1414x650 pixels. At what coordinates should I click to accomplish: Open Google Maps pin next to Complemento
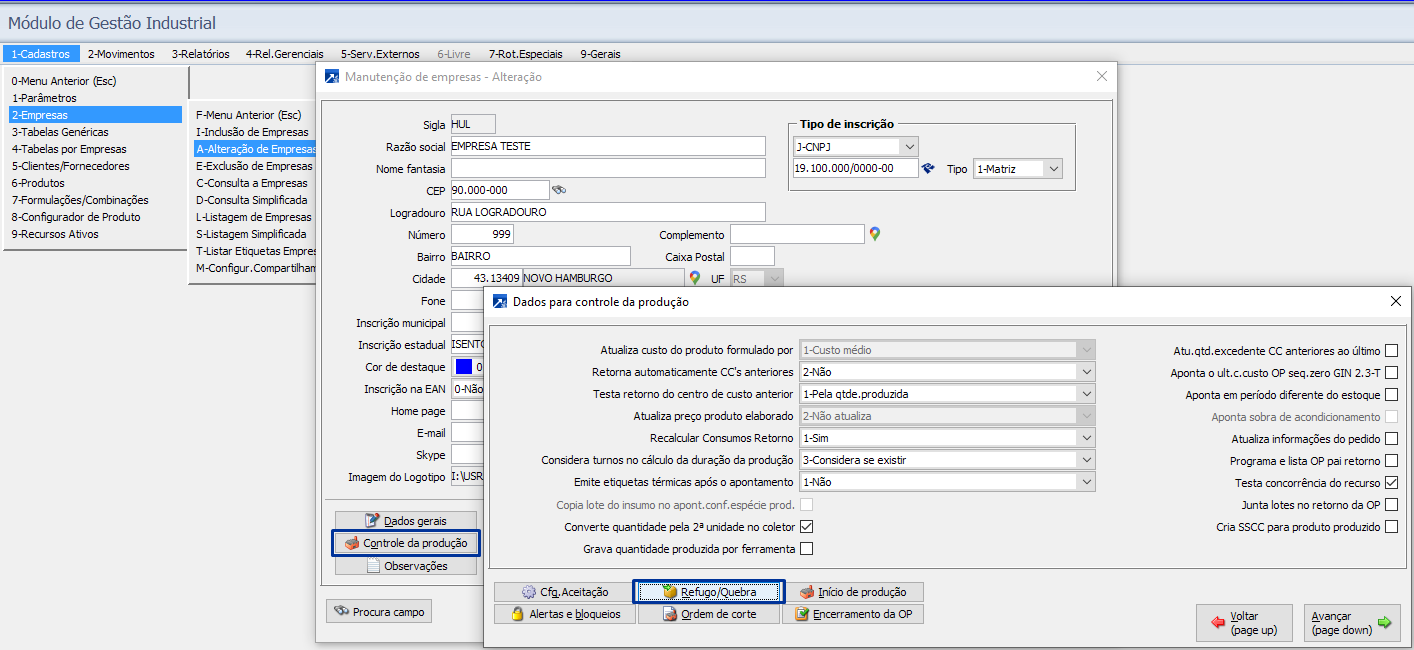(875, 234)
